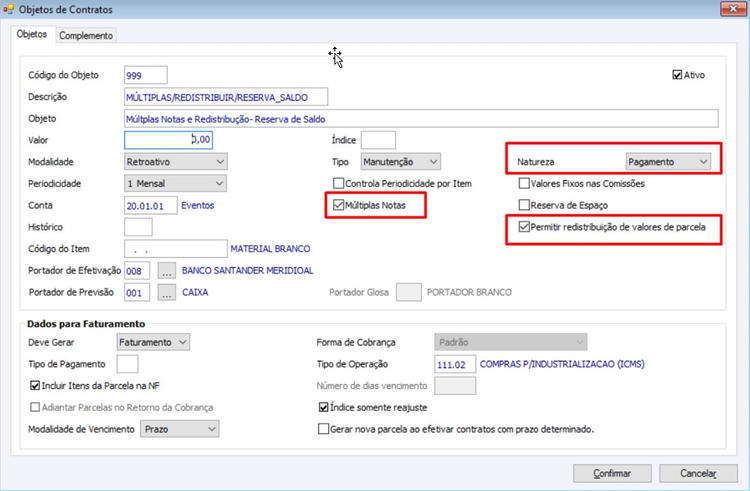Click the Portador de Previsão lookup ellipsis button
This screenshot has height=491, width=750.
[x=166, y=293]
